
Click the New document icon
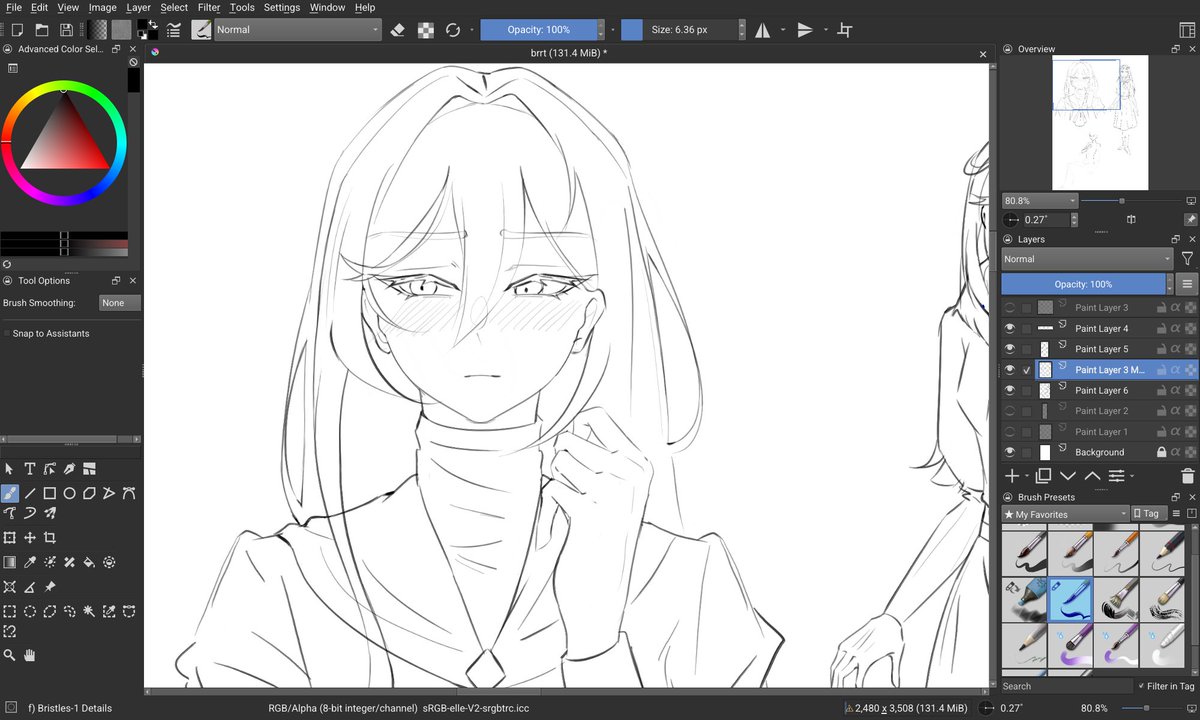[x=17, y=30]
